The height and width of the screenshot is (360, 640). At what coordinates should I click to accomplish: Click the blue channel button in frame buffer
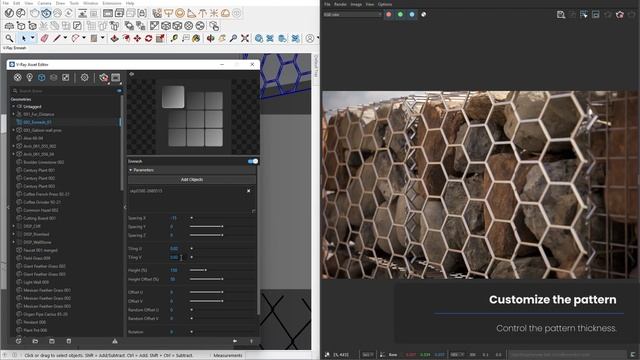click(x=412, y=14)
